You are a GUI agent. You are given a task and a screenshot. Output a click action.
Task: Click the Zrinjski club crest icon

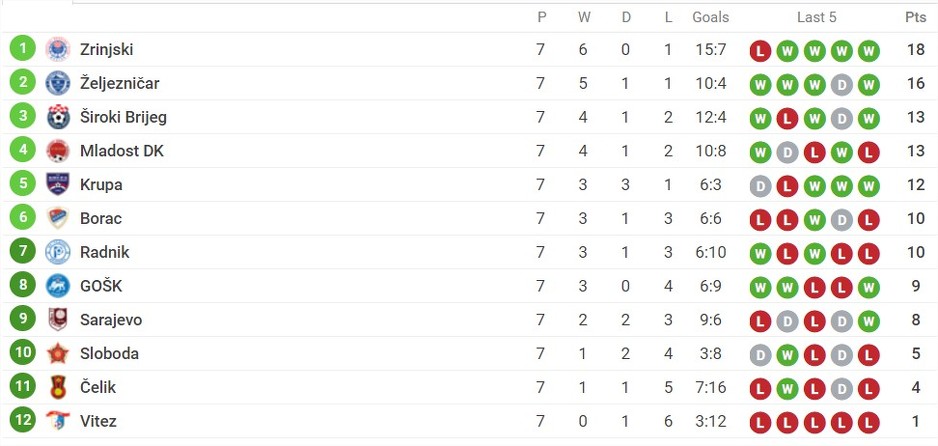tap(58, 49)
